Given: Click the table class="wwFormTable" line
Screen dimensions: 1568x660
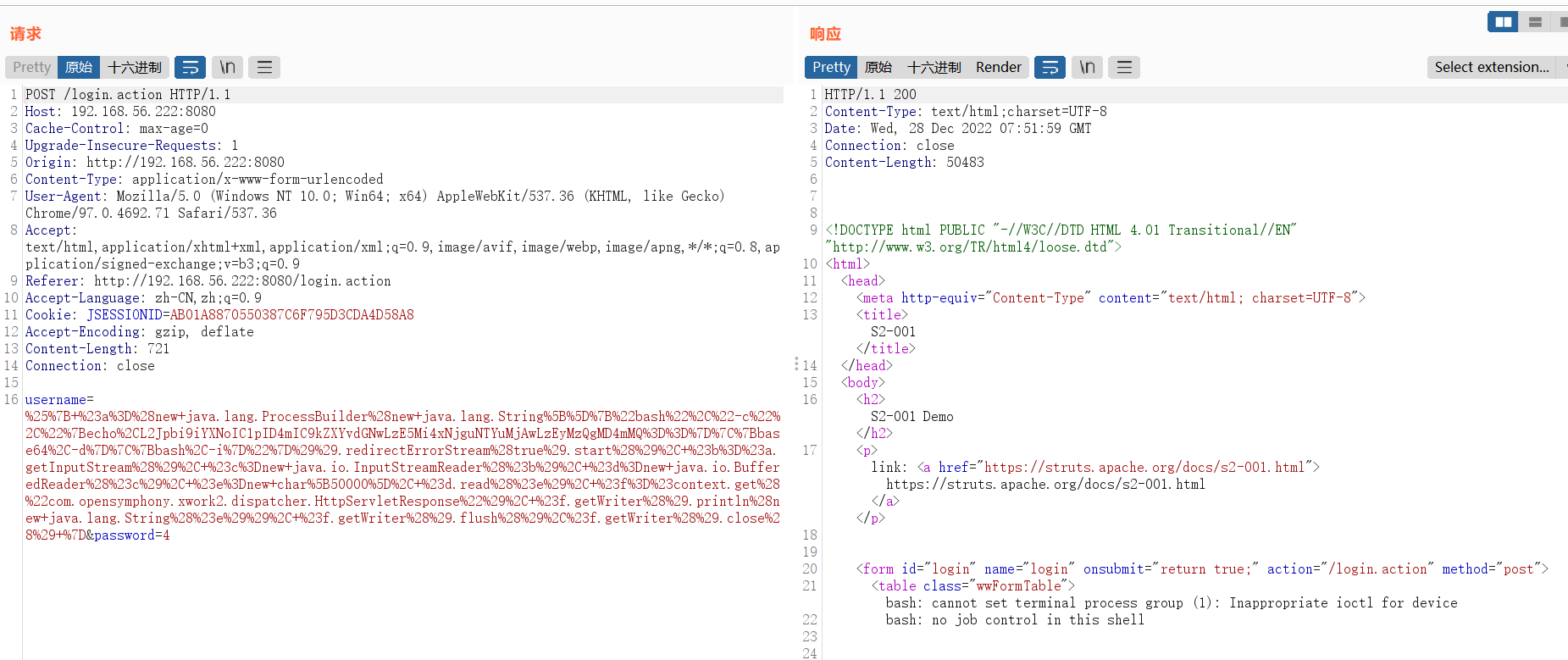Looking at the screenshot, I should 973,586.
